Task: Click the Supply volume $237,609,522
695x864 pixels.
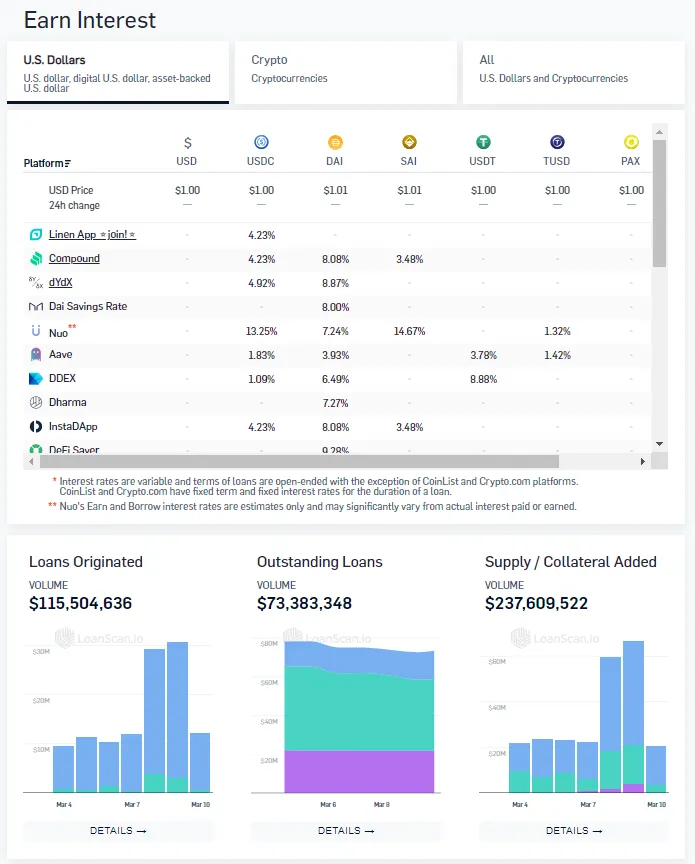Action: pyautogui.click(x=536, y=603)
